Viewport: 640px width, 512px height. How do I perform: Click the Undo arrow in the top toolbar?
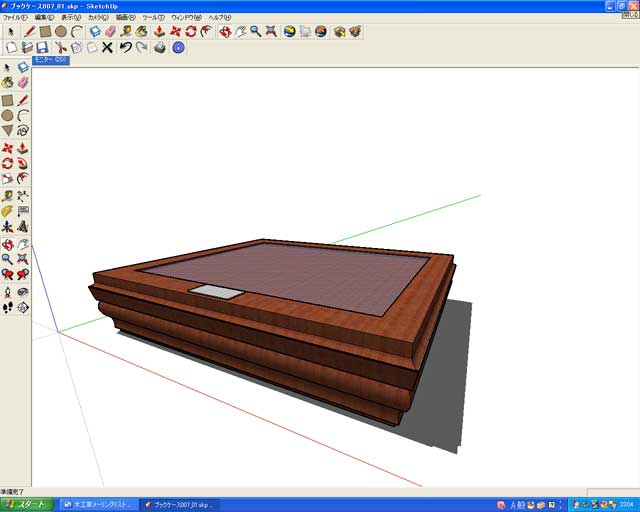pyautogui.click(x=126, y=47)
